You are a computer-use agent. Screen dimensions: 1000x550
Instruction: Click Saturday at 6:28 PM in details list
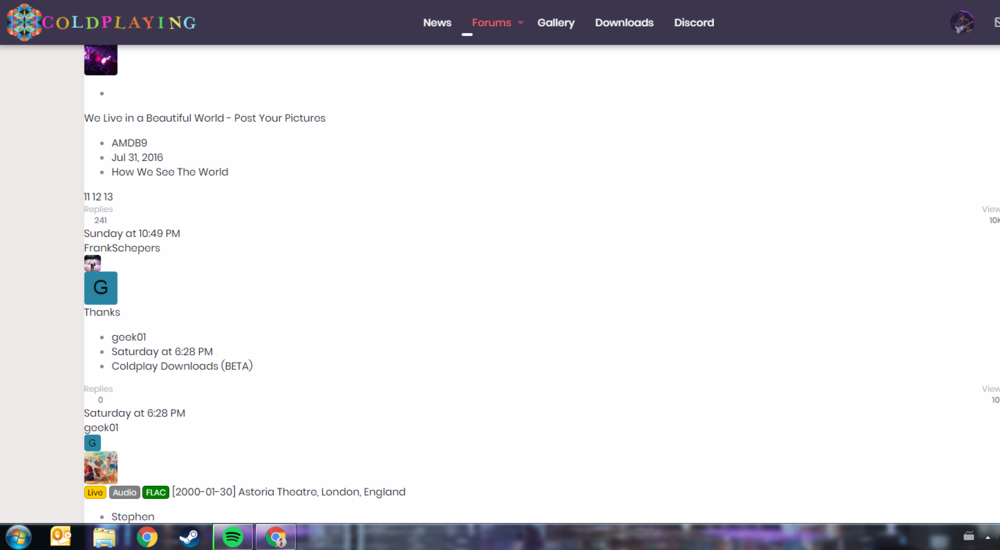click(162, 352)
